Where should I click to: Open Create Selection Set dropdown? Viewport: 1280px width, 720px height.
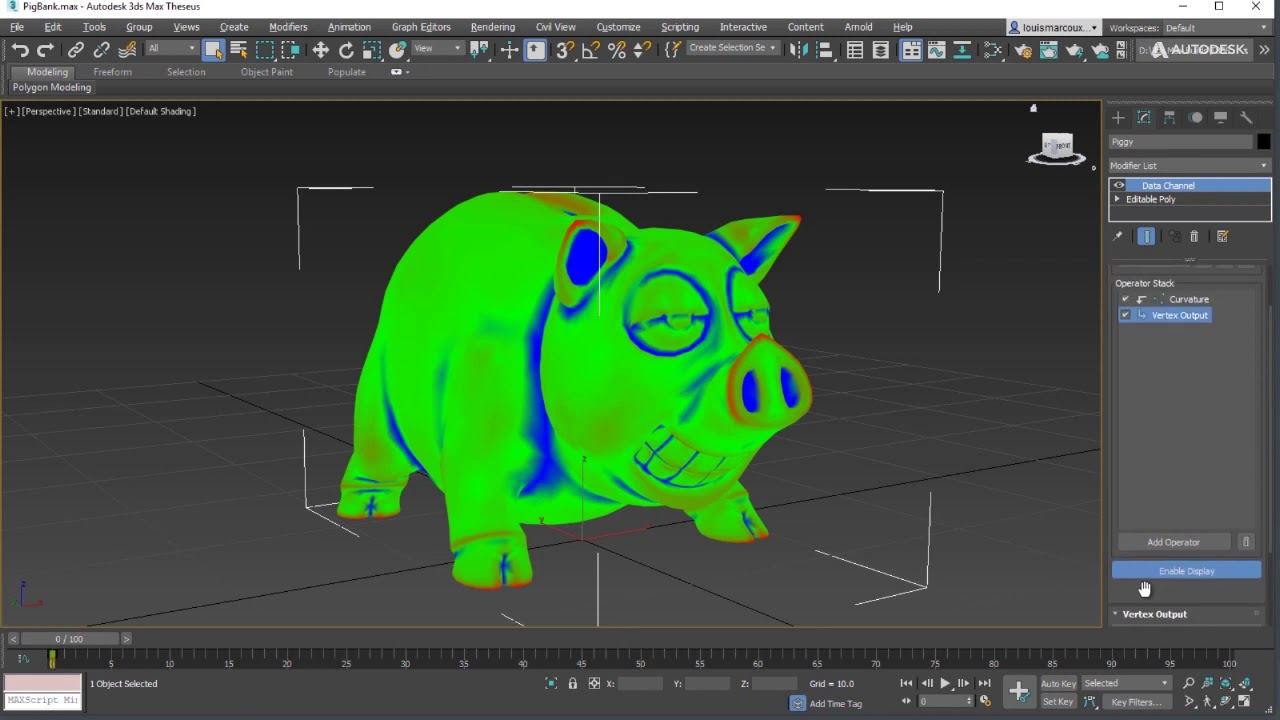[733, 48]
